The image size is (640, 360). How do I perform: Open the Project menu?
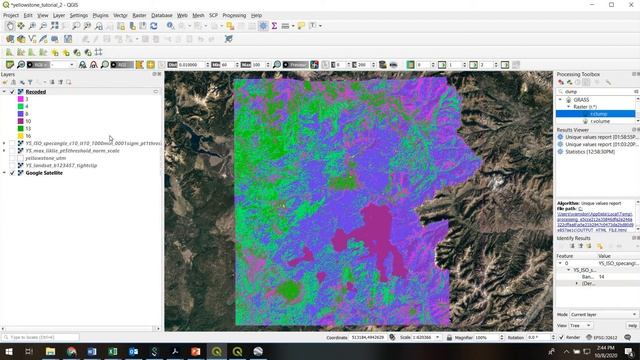click(x=11, y=16)
